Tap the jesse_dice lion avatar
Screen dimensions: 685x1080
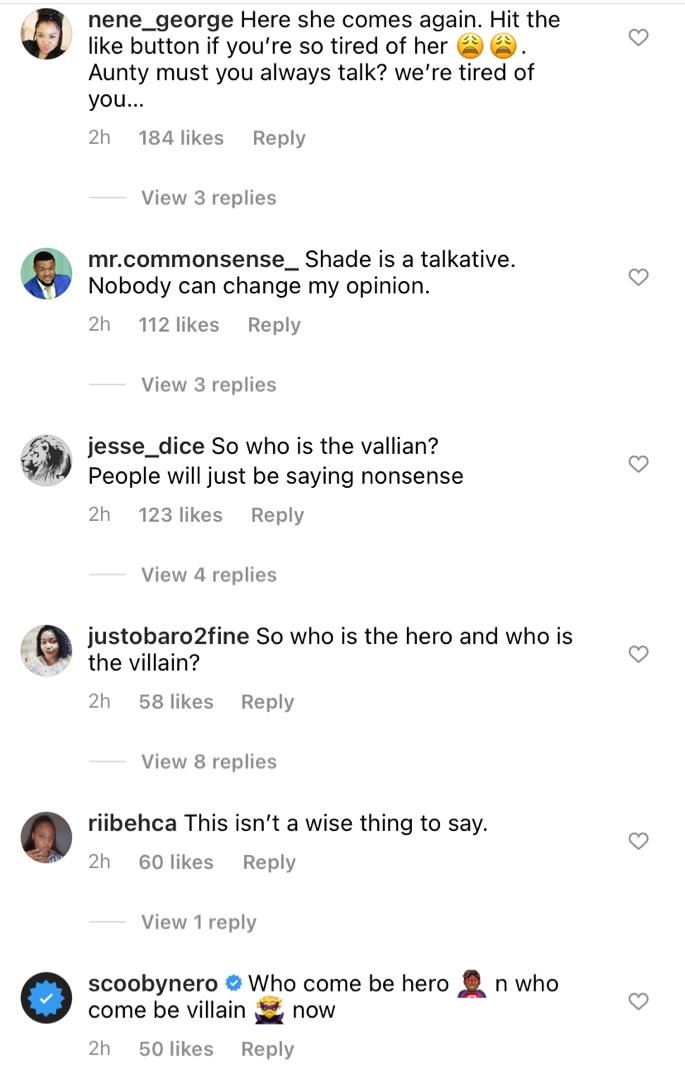(x=46, y=460)
